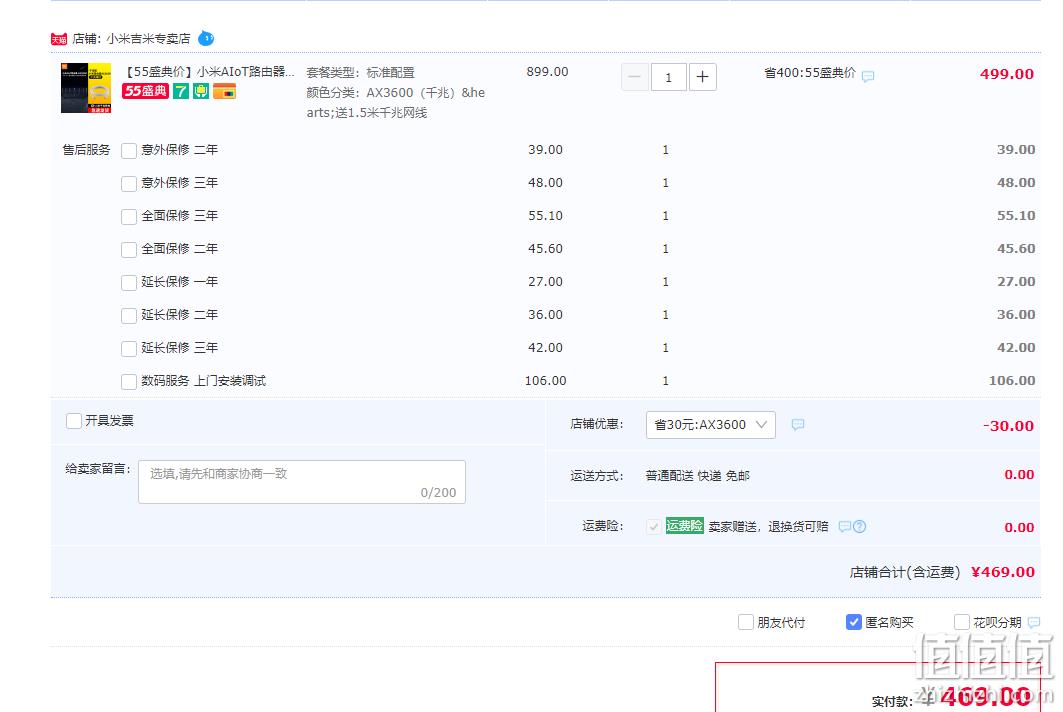Click the question mark help icon for 运费险
The image size is (1063, 712).
click(x=860, y=526)
